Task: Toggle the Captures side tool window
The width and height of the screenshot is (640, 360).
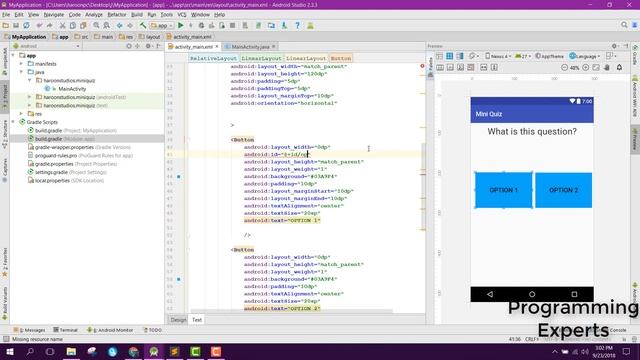Action: tap(5, 171)
